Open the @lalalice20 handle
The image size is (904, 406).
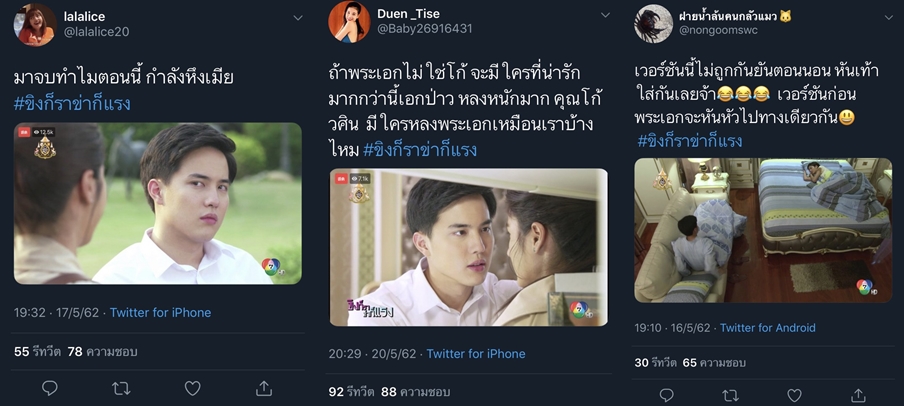96,32
